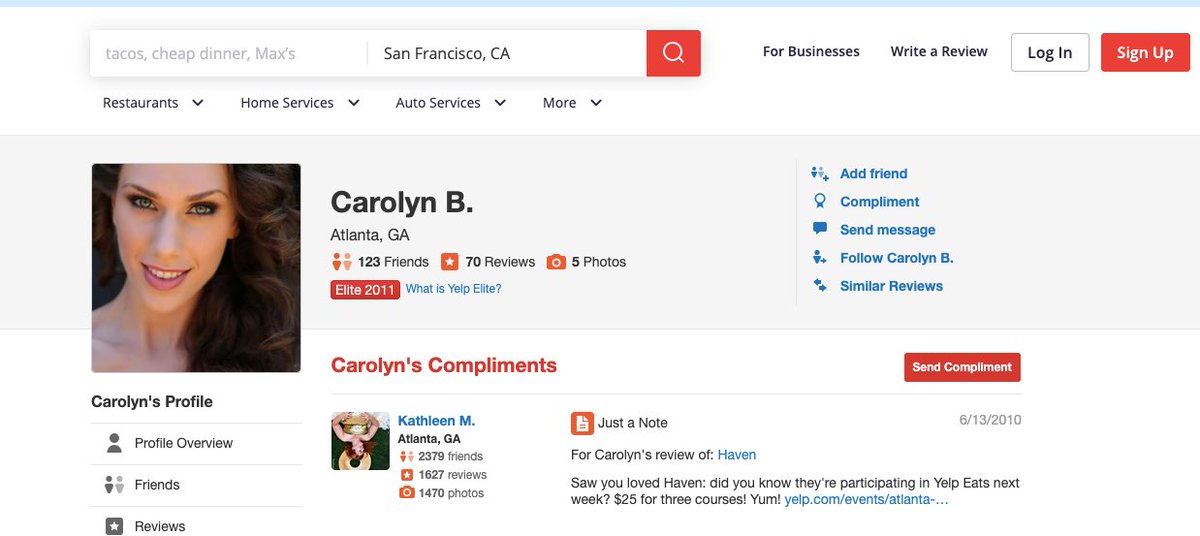The image size is (1200, 536).
Task: Click the Just a Note document icon
Action: pos(582,423)
